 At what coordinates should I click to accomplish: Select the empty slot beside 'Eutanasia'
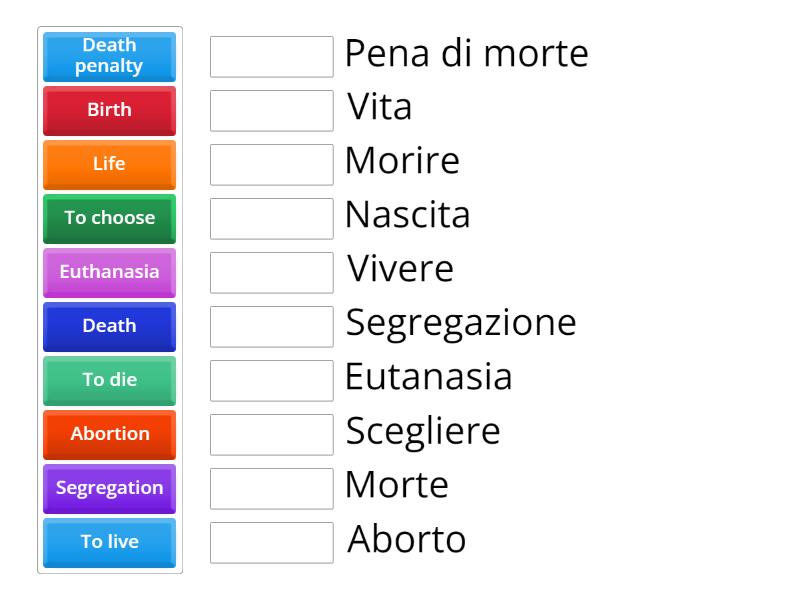(x=271, y=381)
